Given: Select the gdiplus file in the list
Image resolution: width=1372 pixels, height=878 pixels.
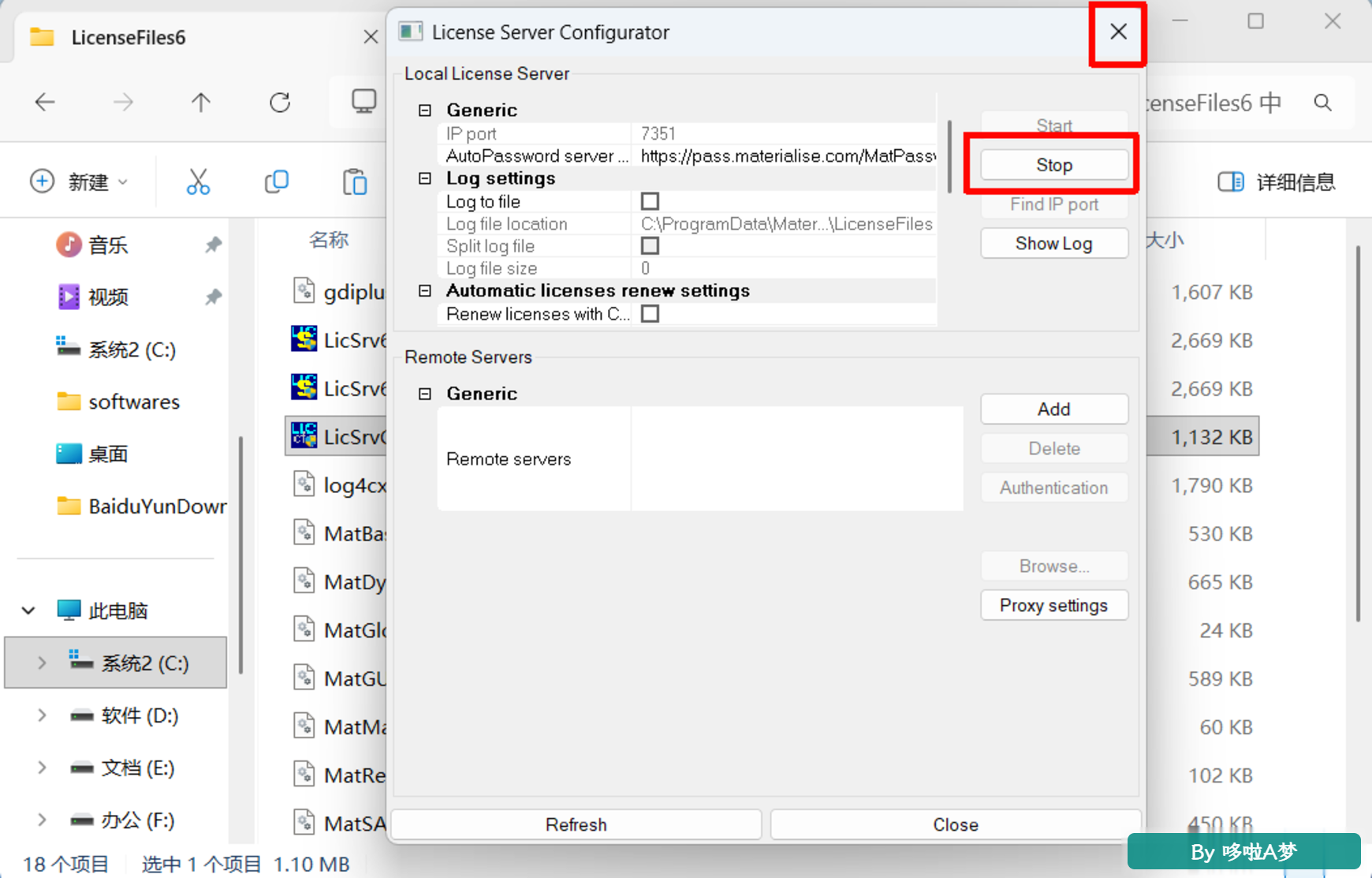Looking at the screenshot, I should coord(339,292).
